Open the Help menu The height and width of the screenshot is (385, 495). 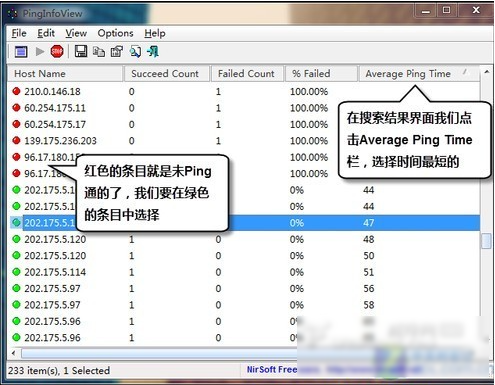point(155,33)
